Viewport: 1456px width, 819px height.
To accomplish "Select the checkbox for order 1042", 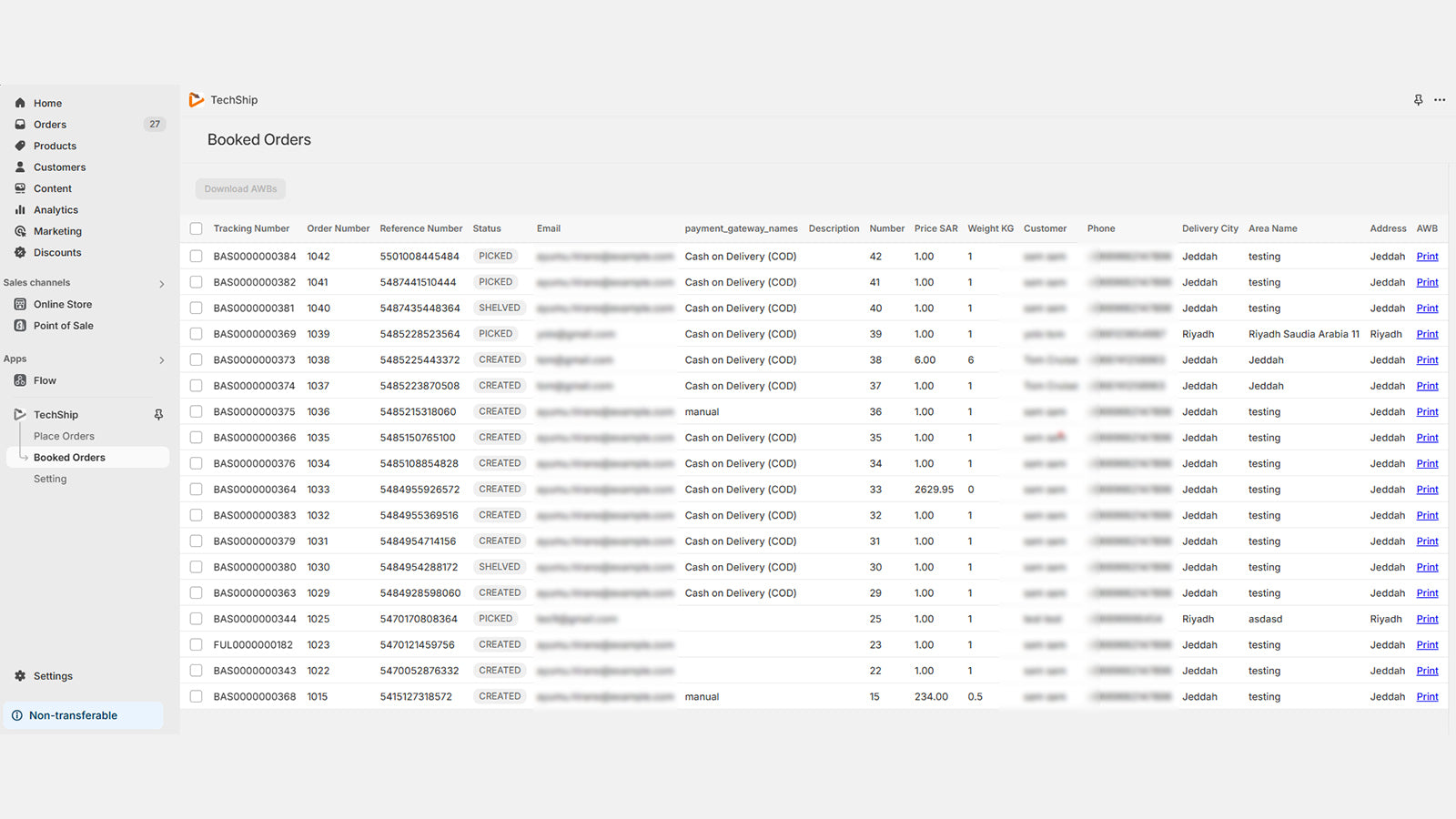I will coord(196,256).
